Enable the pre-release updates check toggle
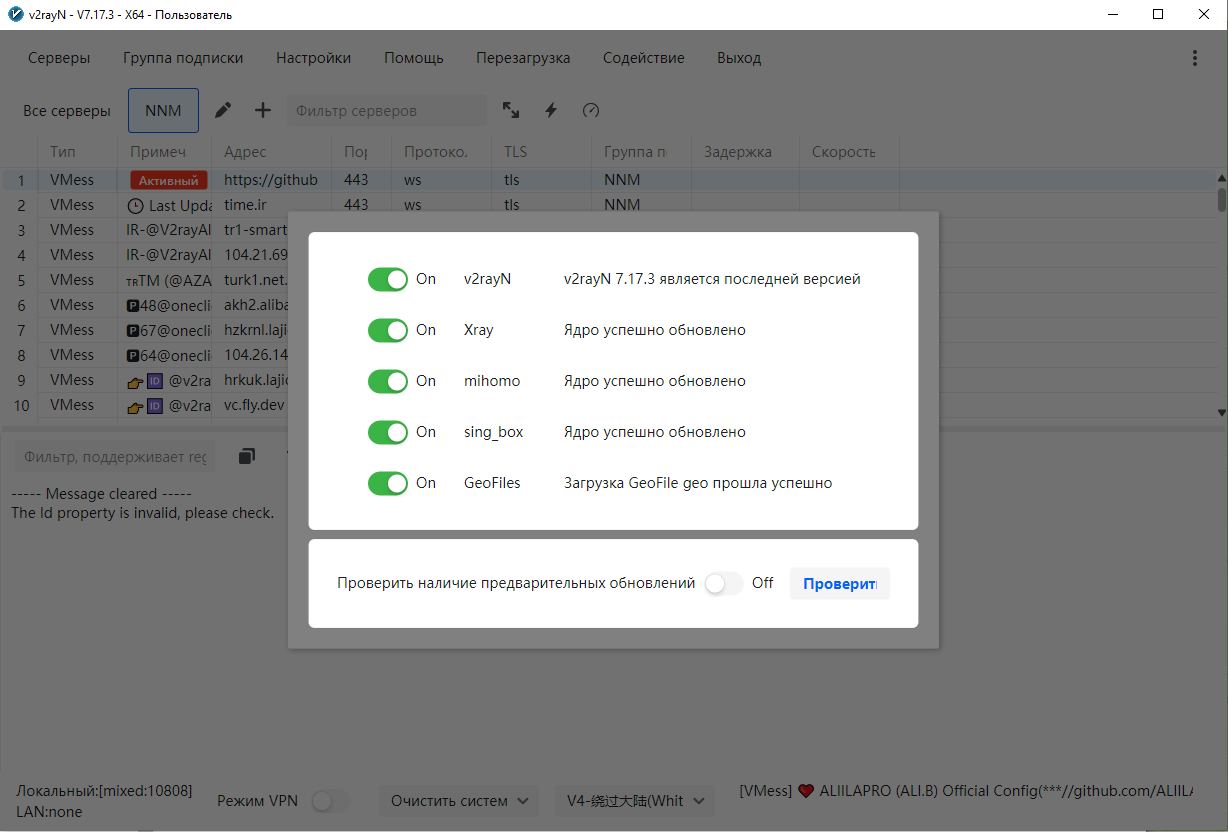Image resolution: width=1228 pixels, height=832 pixels. coord(723,583)
